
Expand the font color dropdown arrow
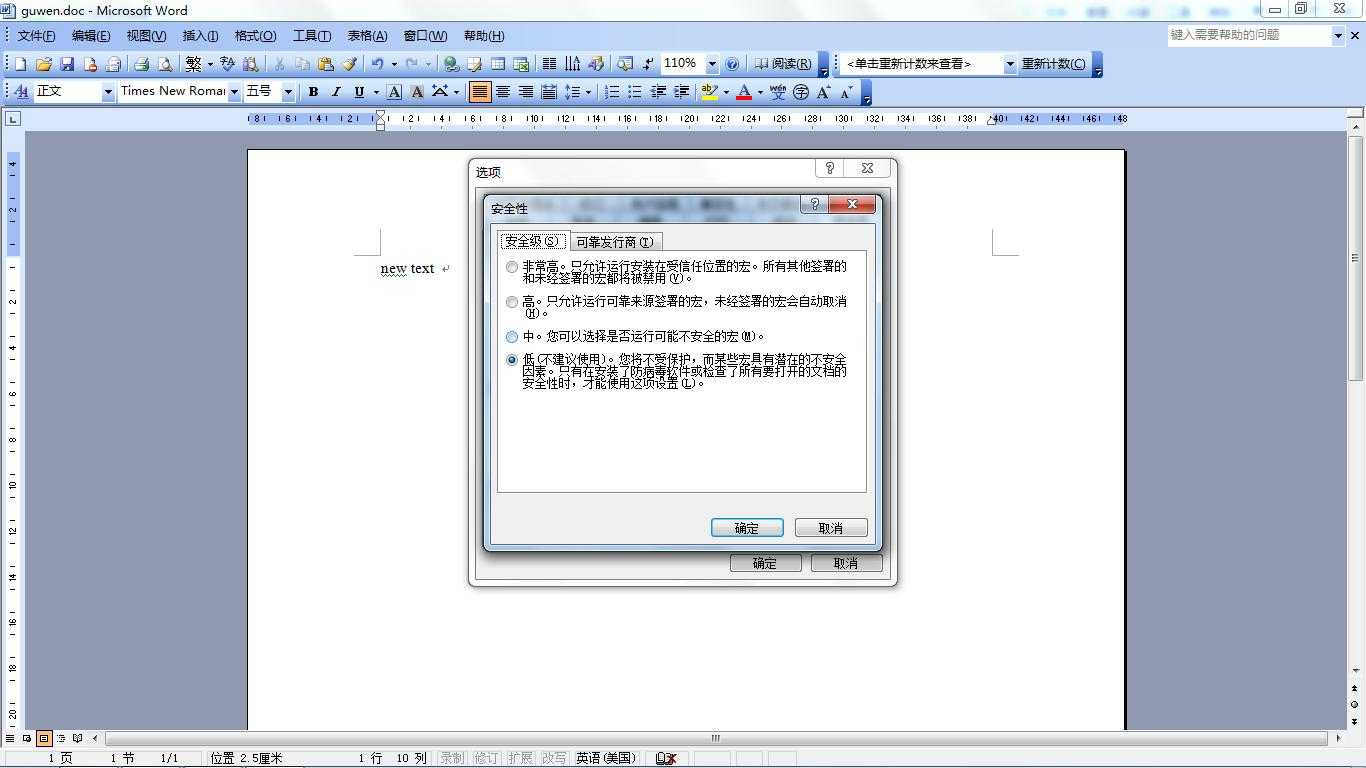[760, 92]
